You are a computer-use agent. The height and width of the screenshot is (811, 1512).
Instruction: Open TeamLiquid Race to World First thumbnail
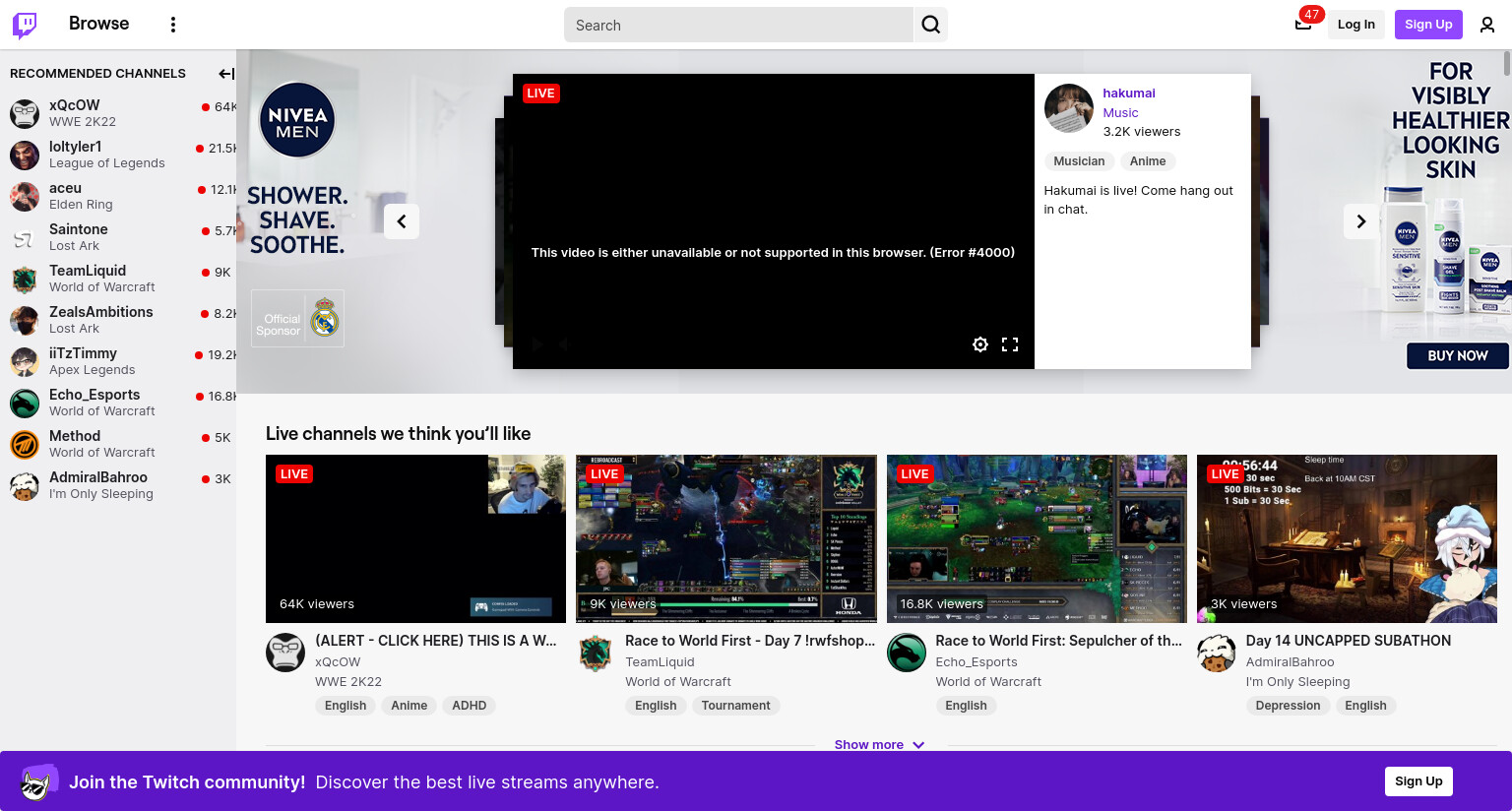point(726,538)
